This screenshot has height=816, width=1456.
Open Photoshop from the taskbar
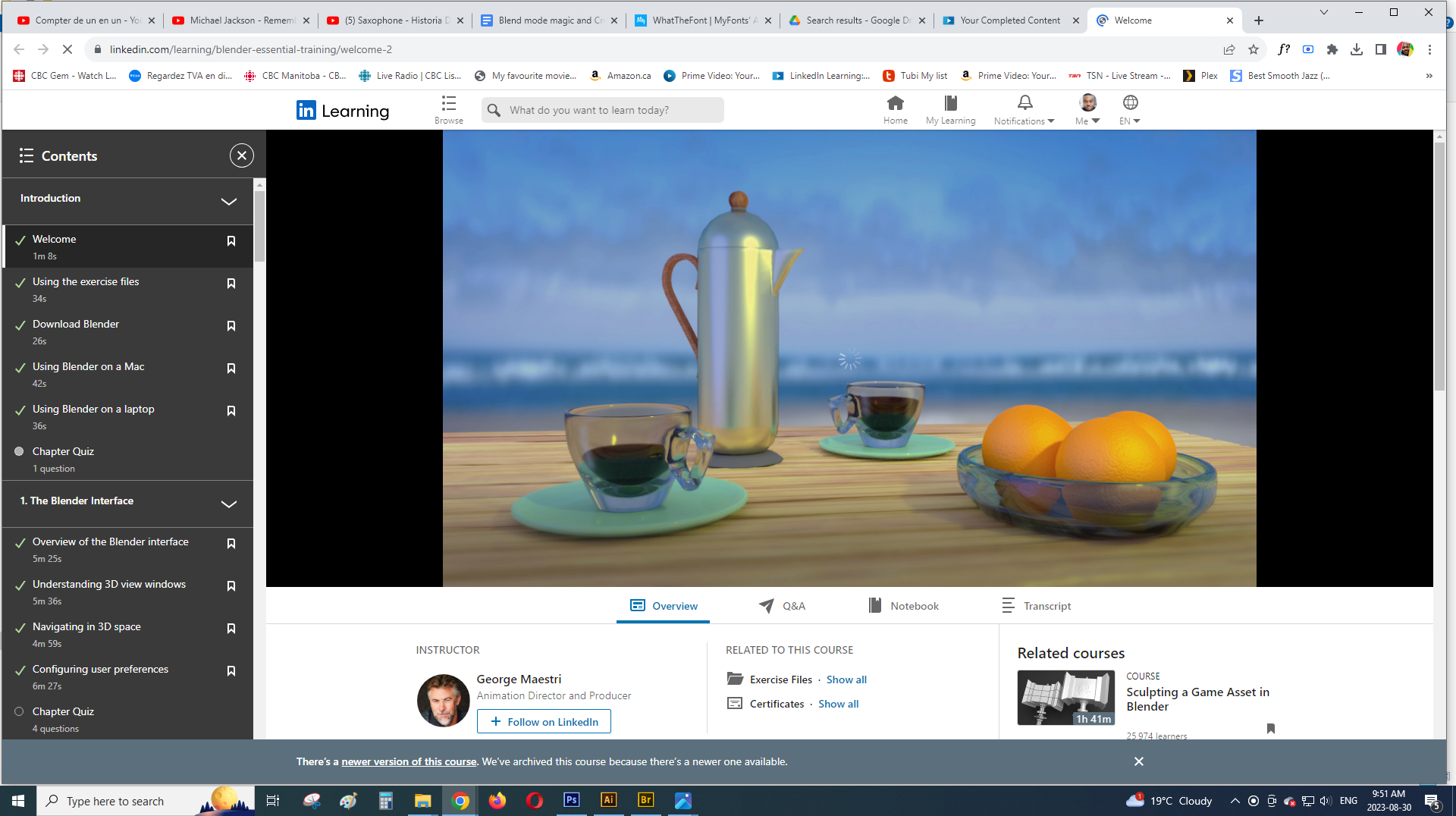point(571,800)
